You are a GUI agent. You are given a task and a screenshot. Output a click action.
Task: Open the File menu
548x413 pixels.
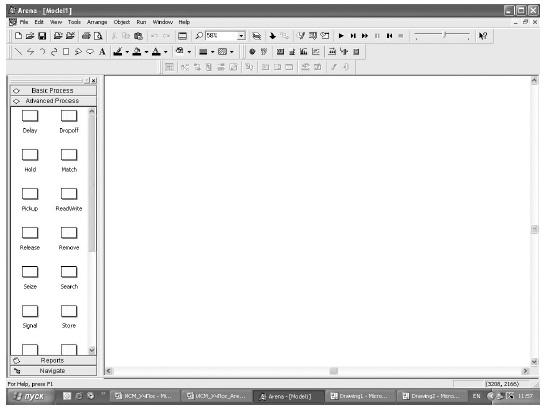point(24,22)
